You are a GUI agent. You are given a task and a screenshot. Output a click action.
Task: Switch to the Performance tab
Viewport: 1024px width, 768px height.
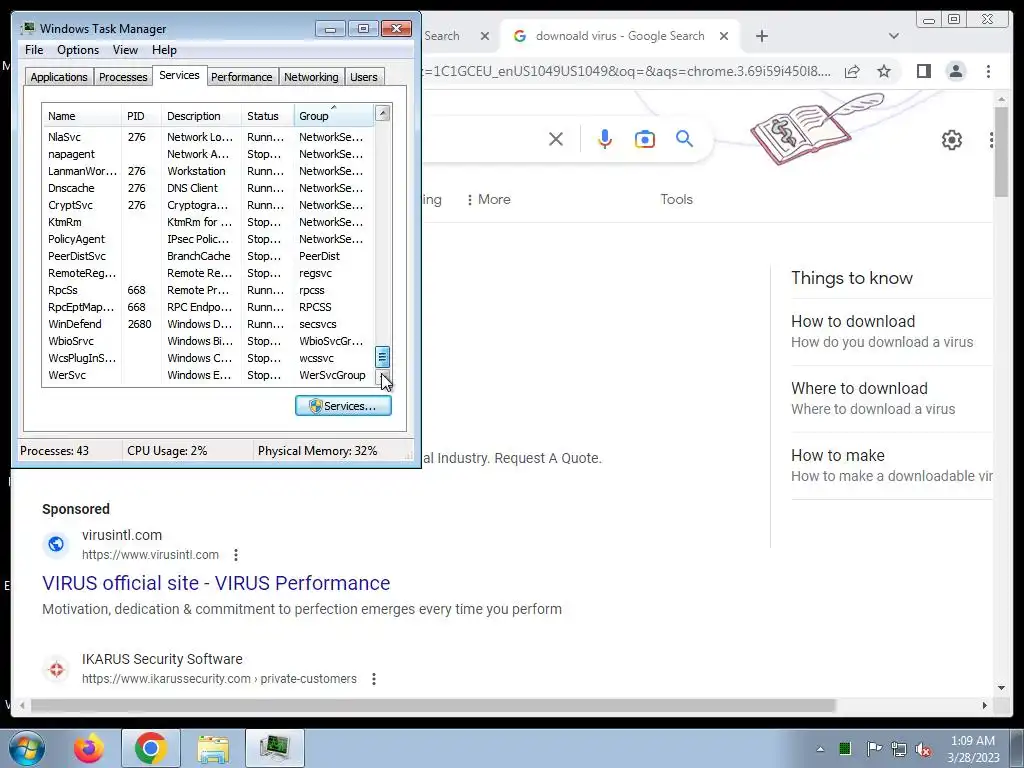(241, 76)
